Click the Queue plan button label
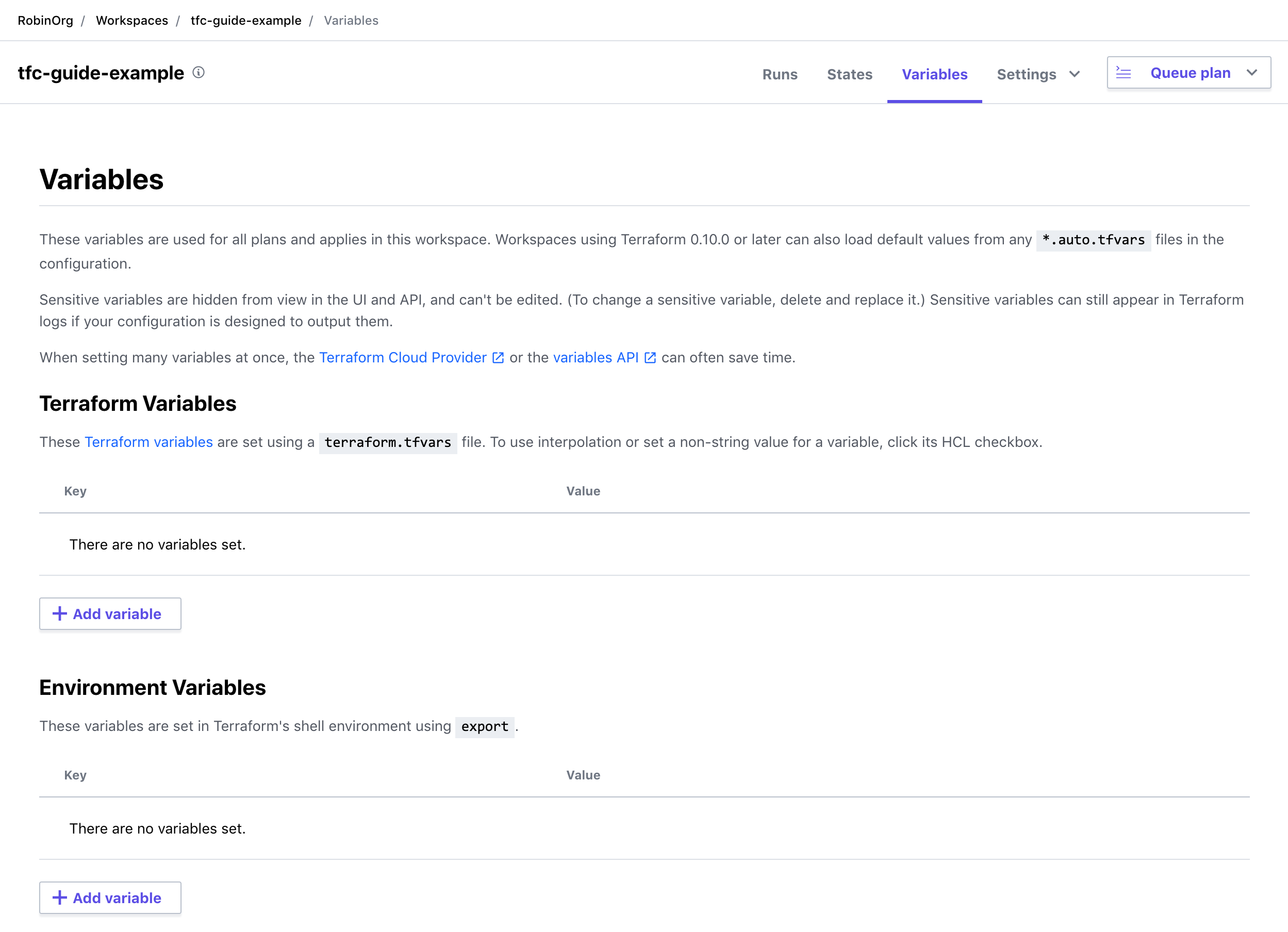Viewport: 1288px width, 932px height. click(1191, 73)
